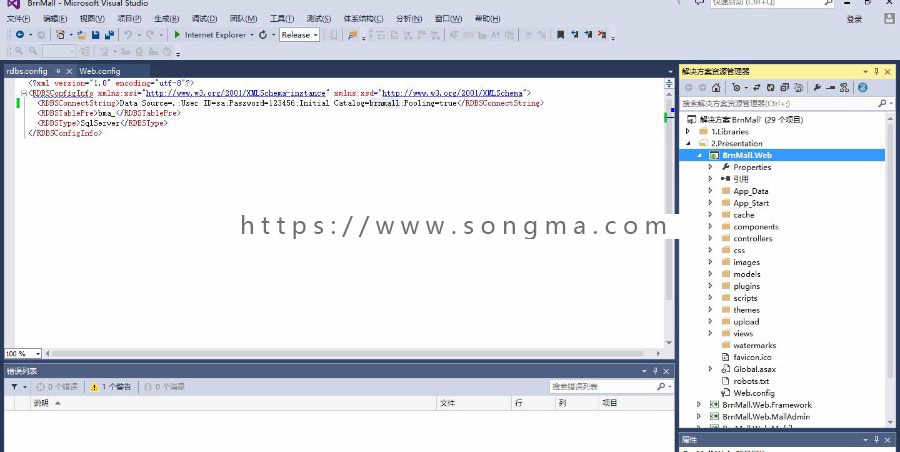
Task: Click Refresh icon in Solution Explorer
Action: [x=771, y=88]
